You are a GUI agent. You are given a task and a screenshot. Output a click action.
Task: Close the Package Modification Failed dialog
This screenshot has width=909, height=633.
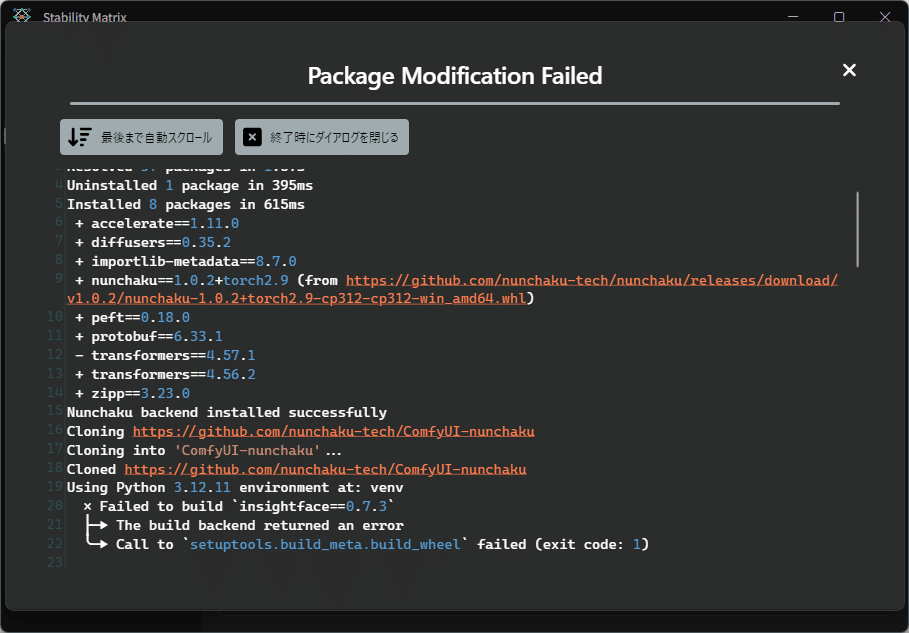click(849, 70)
